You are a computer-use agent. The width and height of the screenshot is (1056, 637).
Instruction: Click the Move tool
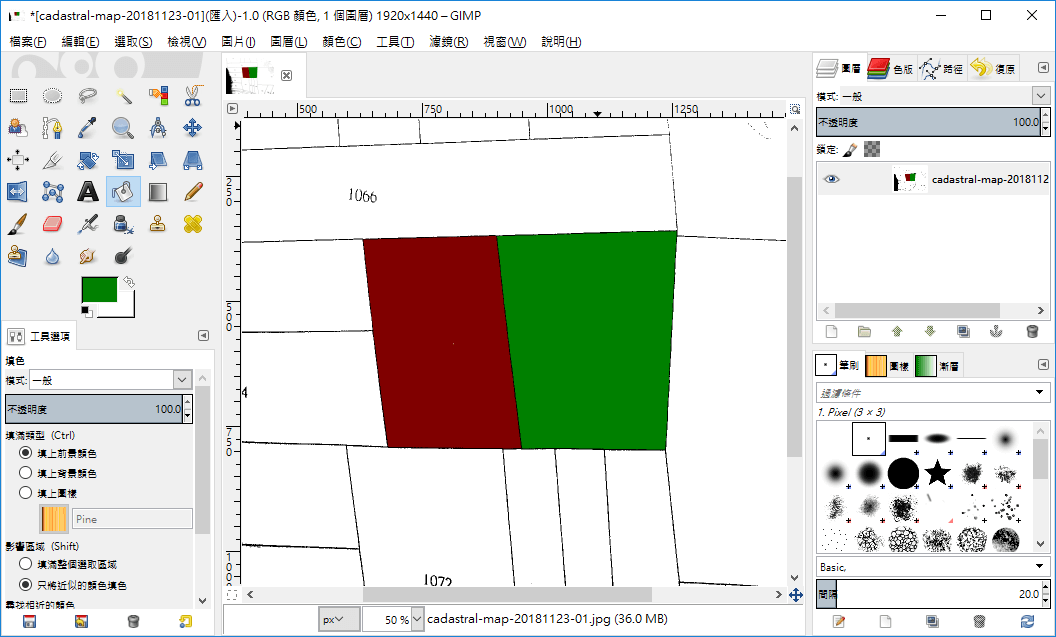point(193,128)
